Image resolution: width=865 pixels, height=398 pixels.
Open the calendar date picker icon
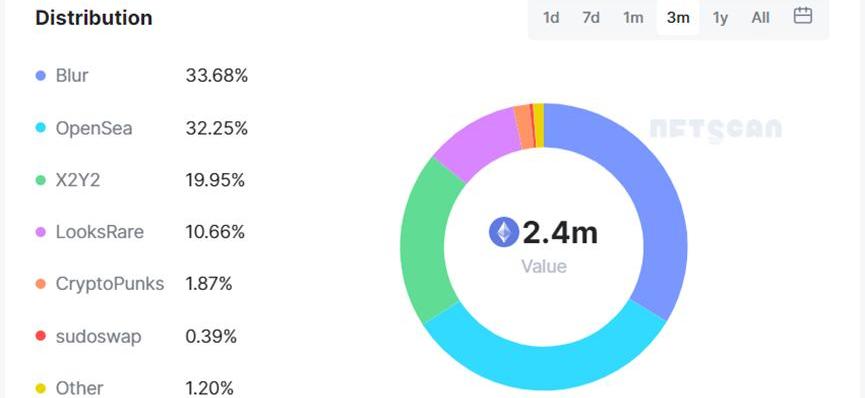803,16
